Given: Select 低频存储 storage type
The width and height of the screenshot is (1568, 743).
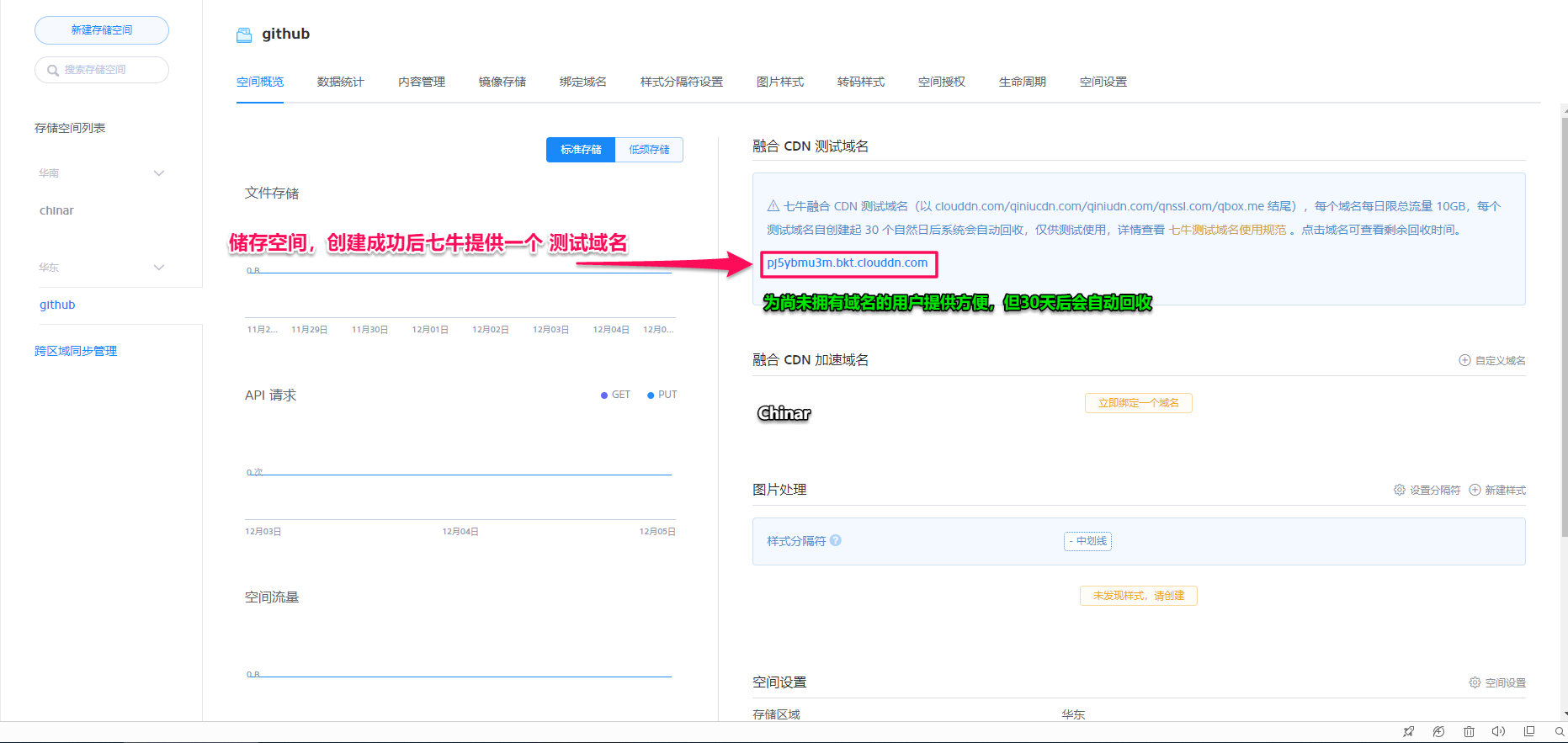Looking at the screenshot, I should pyautogui.click(x=649, y=150).
